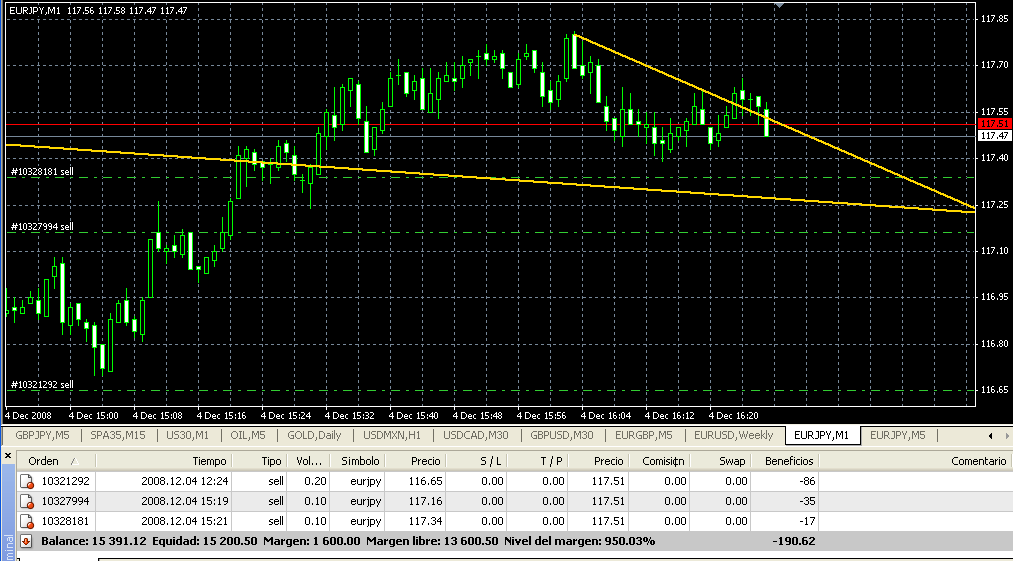
Task: Click the total profit -190.62
Action: point(794,541)
